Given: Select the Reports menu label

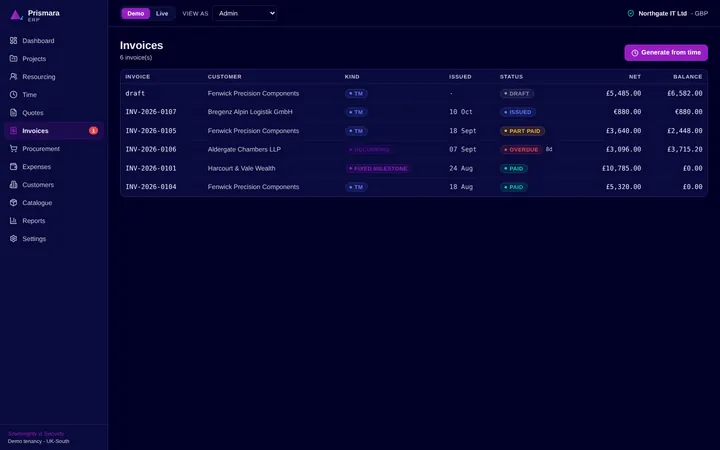Looking at the screenshot, I should pos(34,221).
